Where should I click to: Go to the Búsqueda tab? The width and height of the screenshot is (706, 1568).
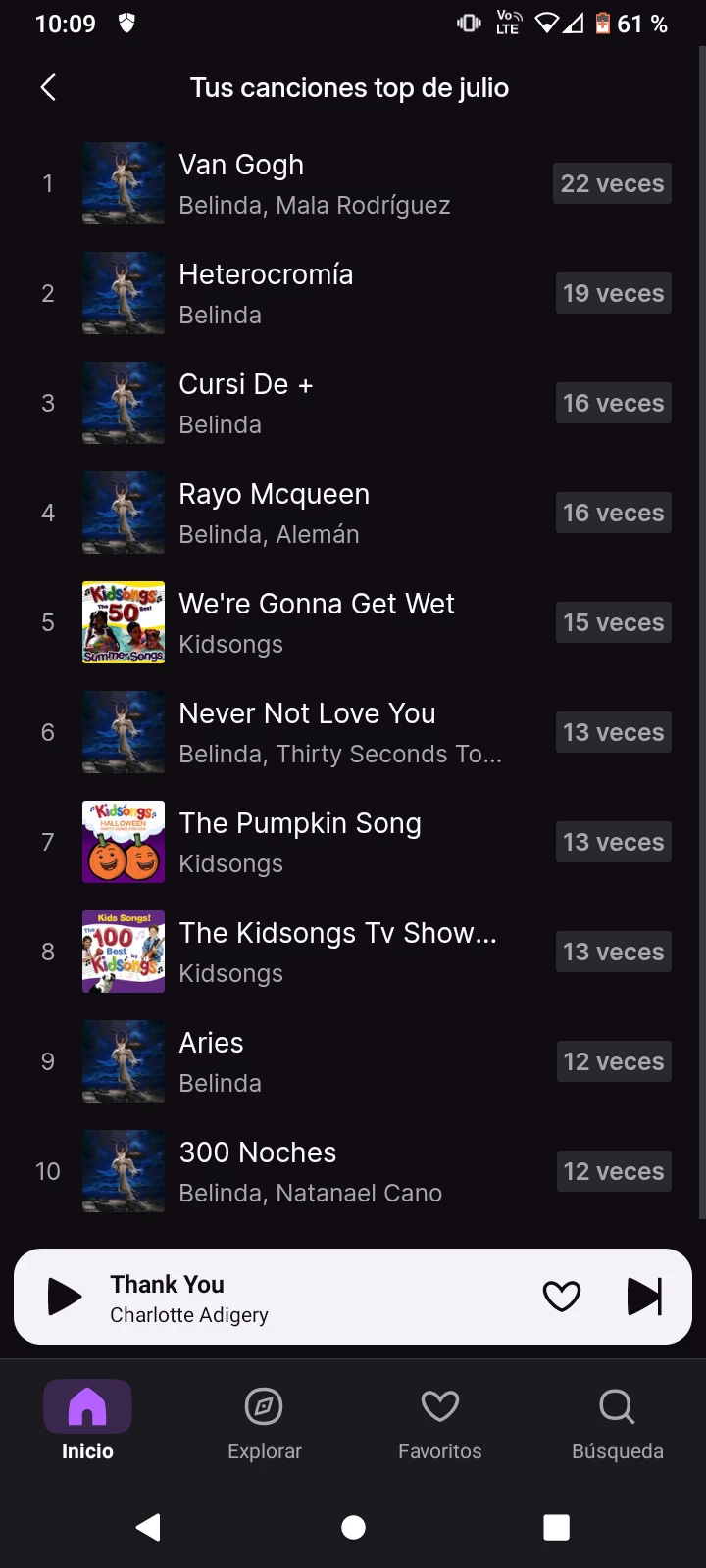pyautogui.click(x=617, y=1421)
